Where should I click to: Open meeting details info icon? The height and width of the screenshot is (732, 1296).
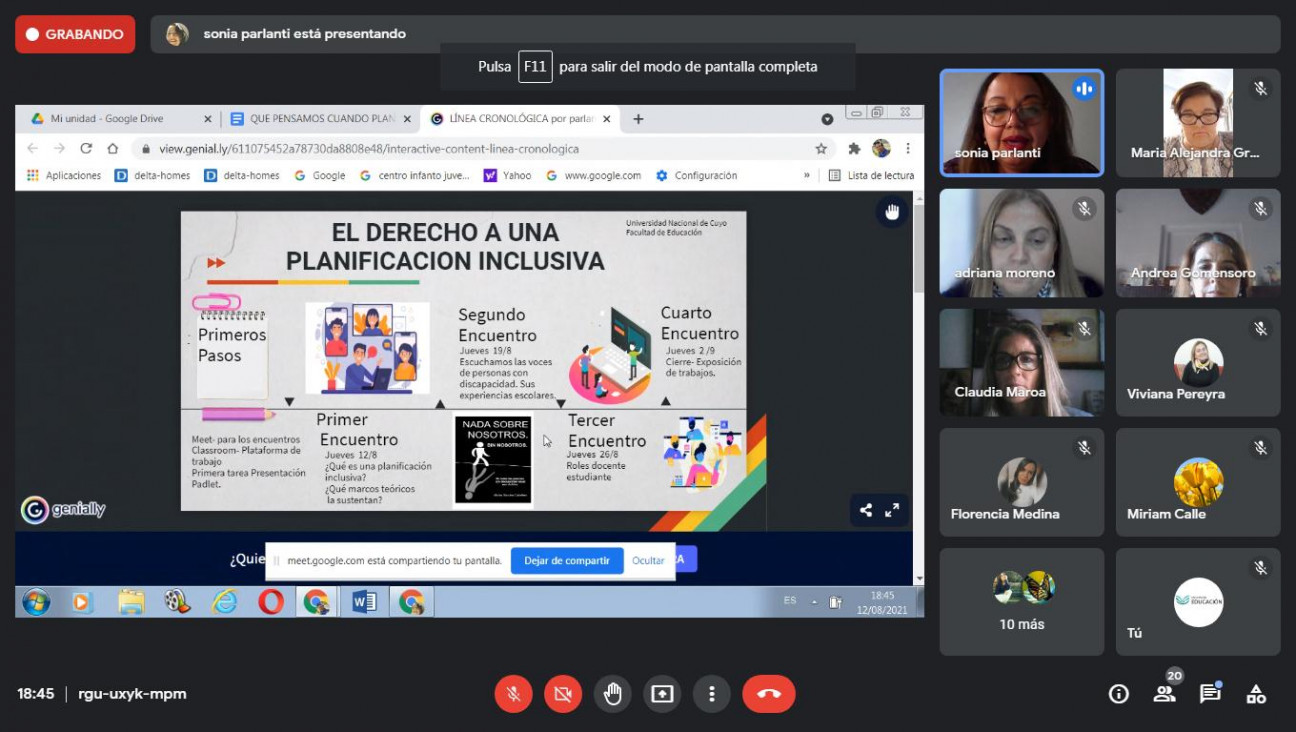click(x=1118, y=694)
